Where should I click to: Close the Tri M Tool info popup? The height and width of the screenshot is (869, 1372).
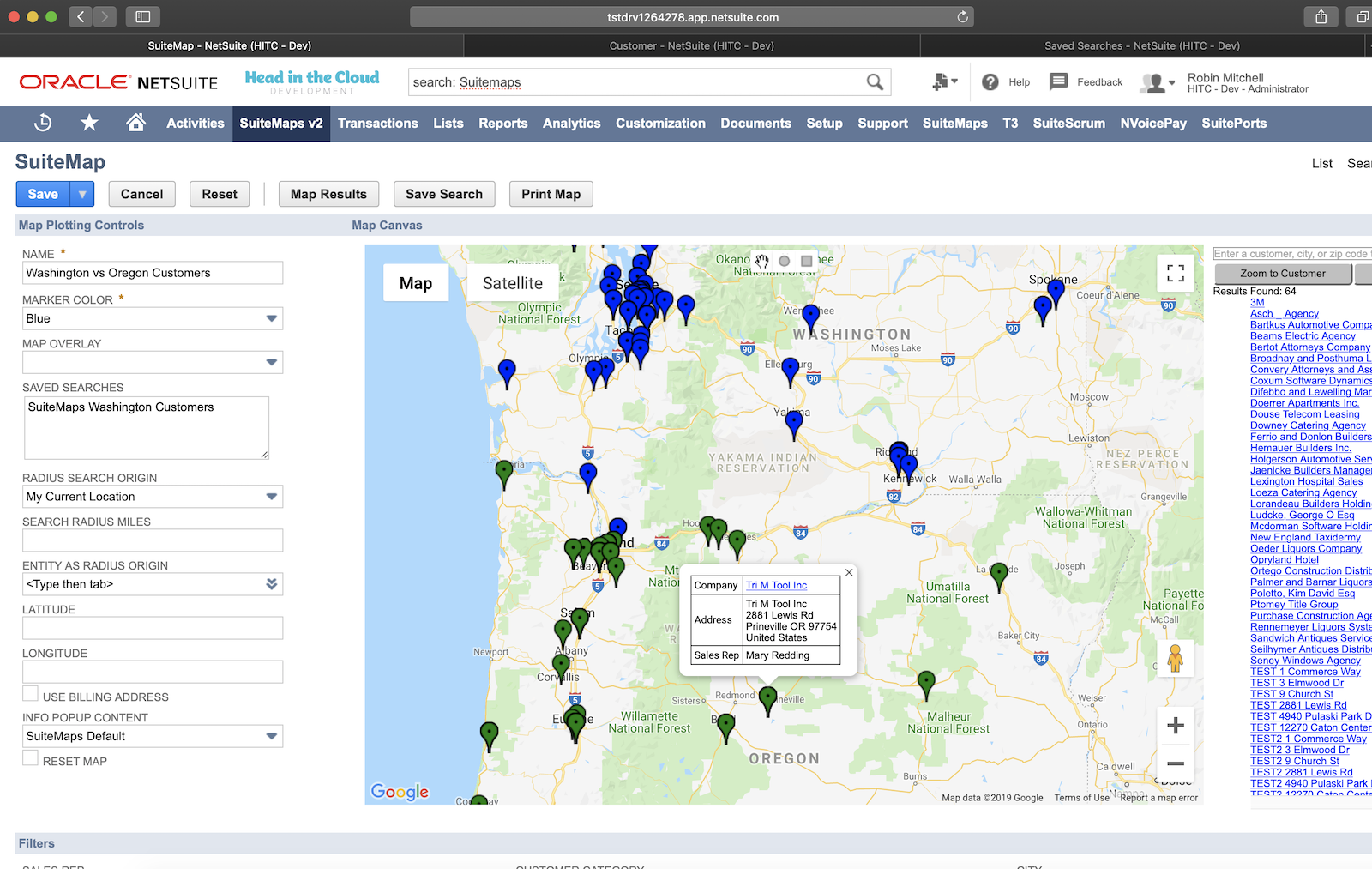tap(849, 572)
